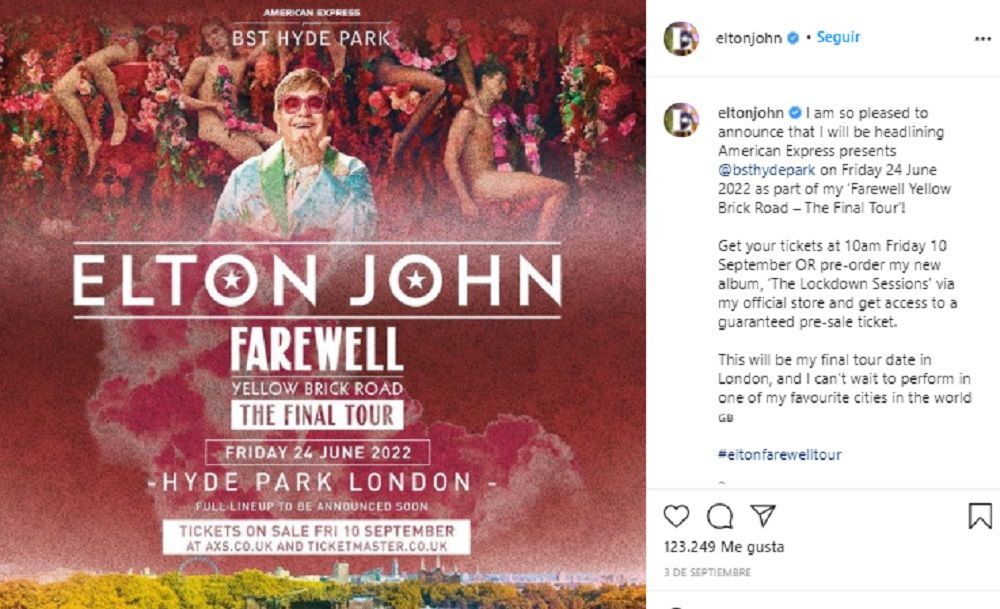1000x609 pixels.
Task: Click the verified badge in the post header
Action: pyautogui.click(x=795, y=38)
